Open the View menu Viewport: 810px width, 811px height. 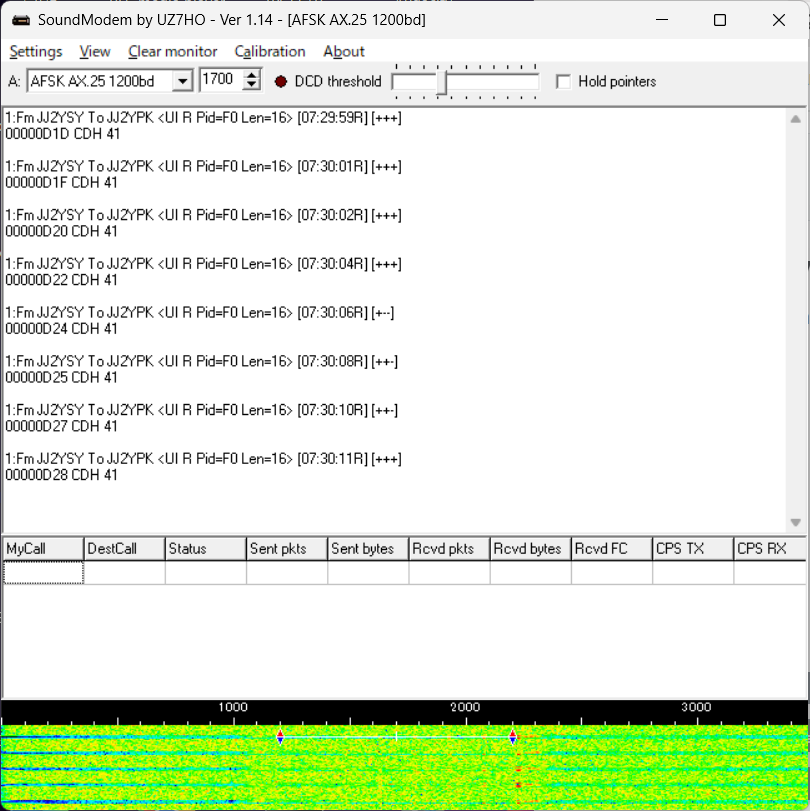coord(95,52)
